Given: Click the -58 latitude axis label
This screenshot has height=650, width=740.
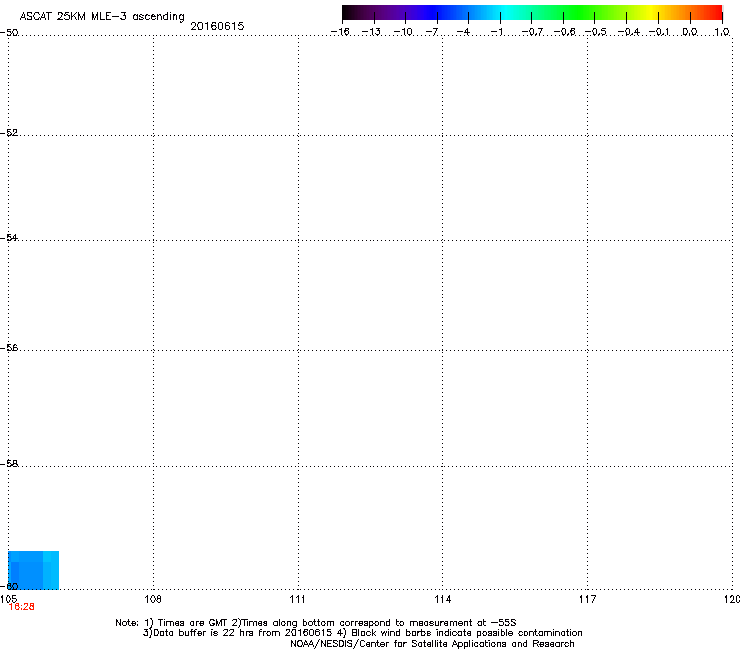Looking at the screenshot, I should 9,464.
